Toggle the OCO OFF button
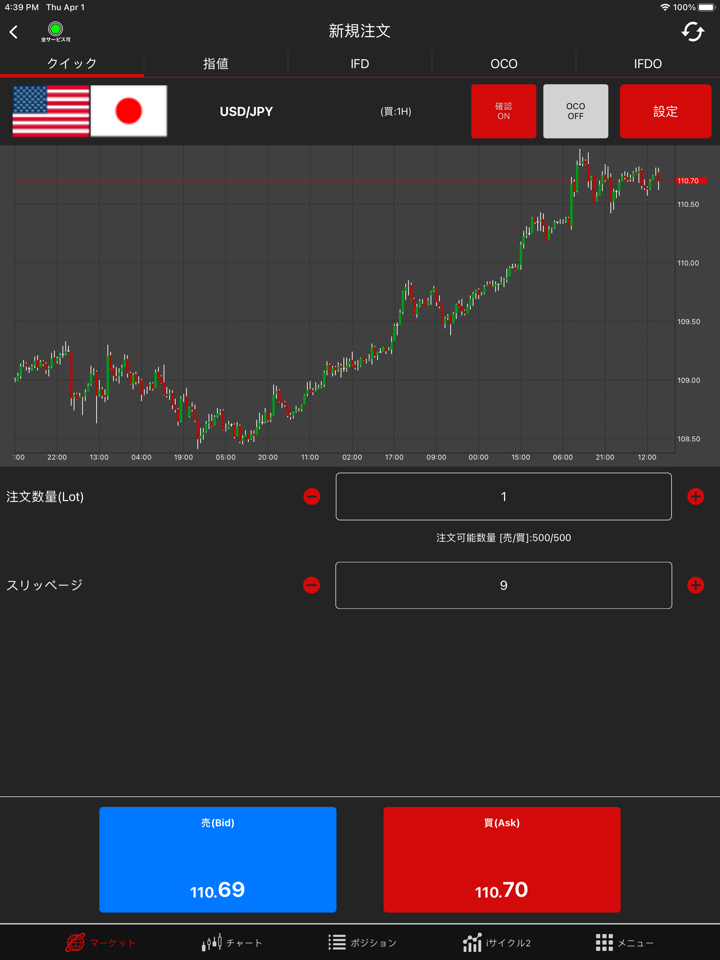 click(x=575, y=111)
